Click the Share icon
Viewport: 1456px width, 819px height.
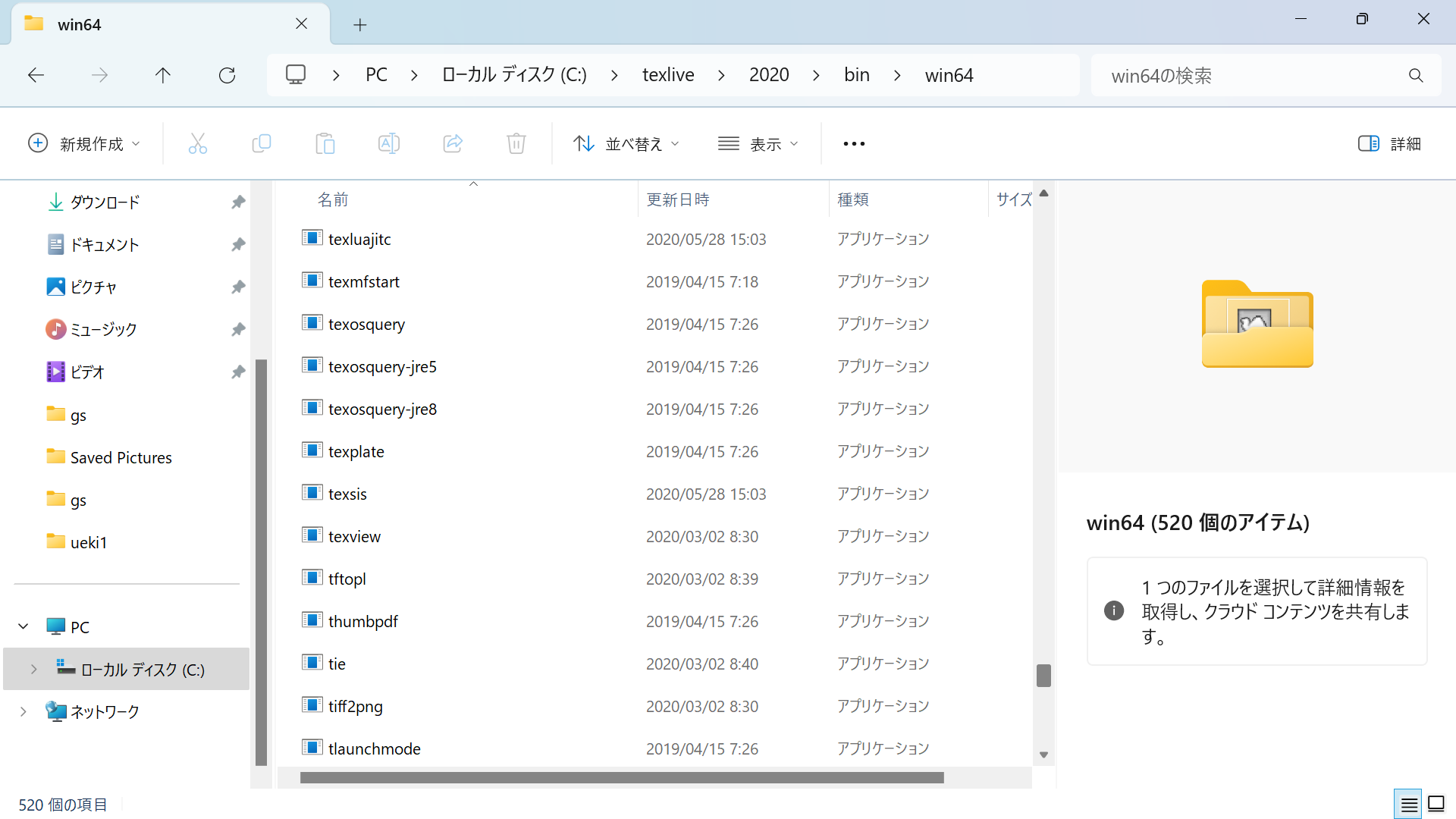453,143
